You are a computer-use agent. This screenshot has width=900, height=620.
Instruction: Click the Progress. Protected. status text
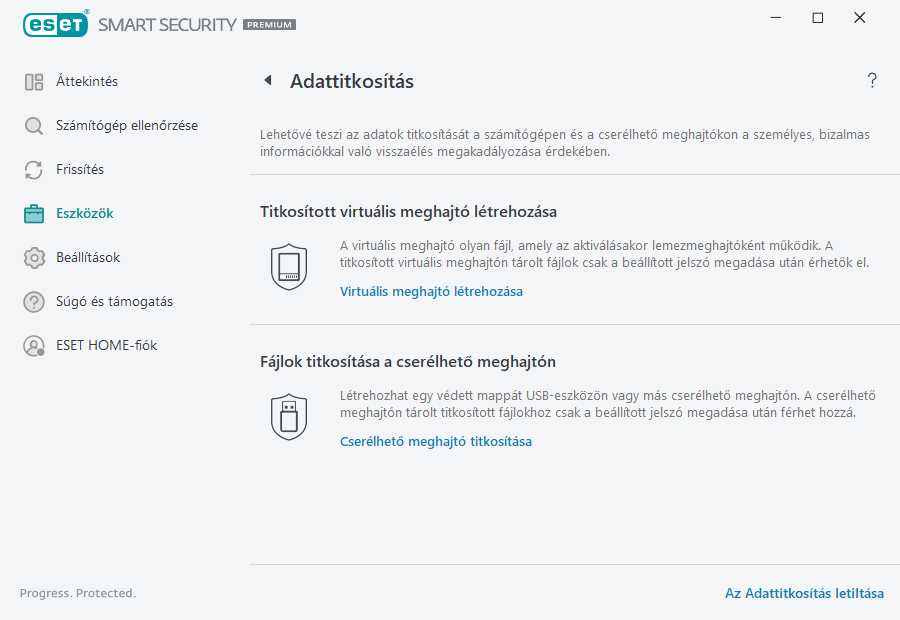click(x=77, y=593)
